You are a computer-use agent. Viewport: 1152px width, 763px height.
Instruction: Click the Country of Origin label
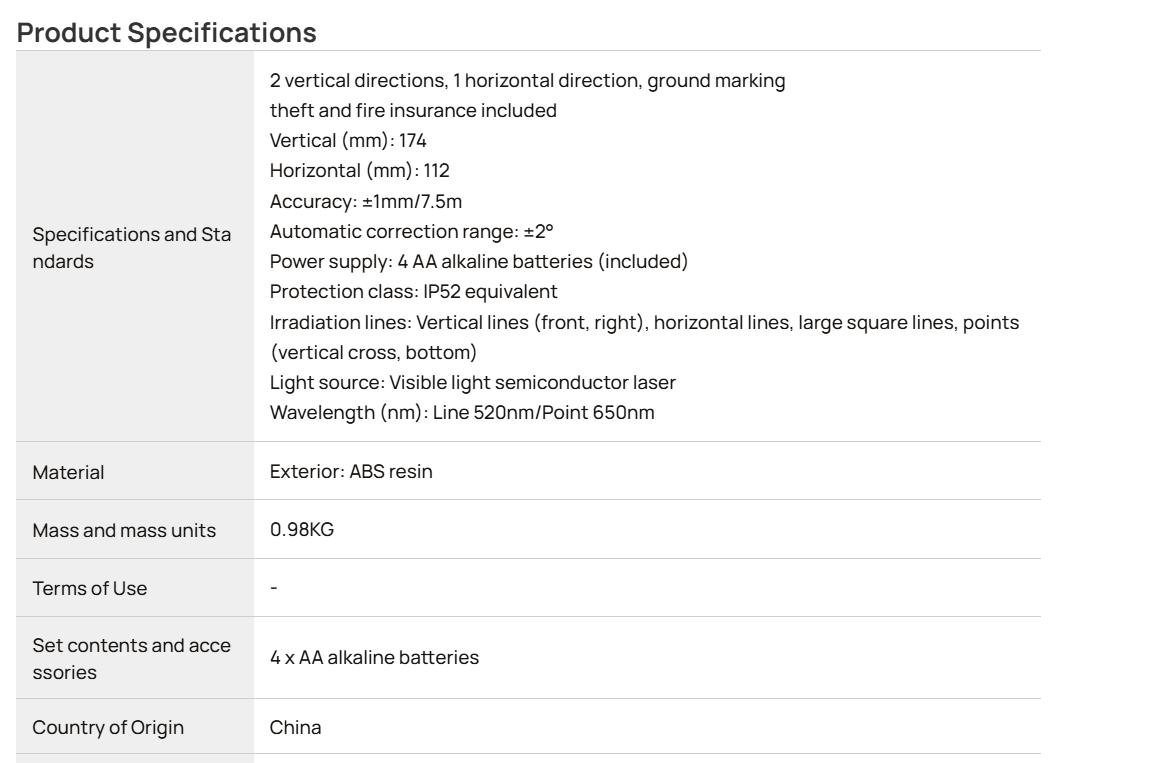(x=108, y=728)
